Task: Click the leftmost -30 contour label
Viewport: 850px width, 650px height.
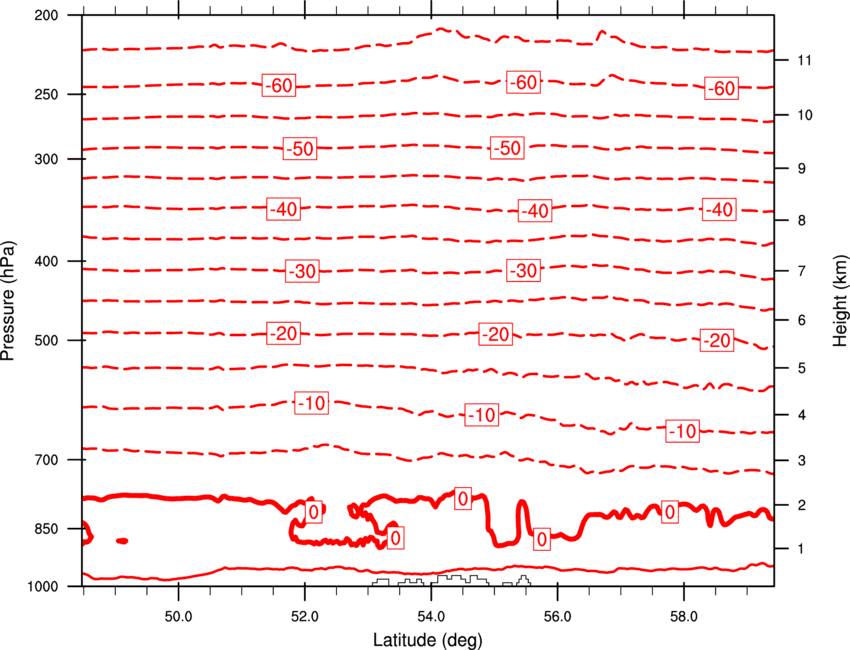Action: tap(302, 271)
